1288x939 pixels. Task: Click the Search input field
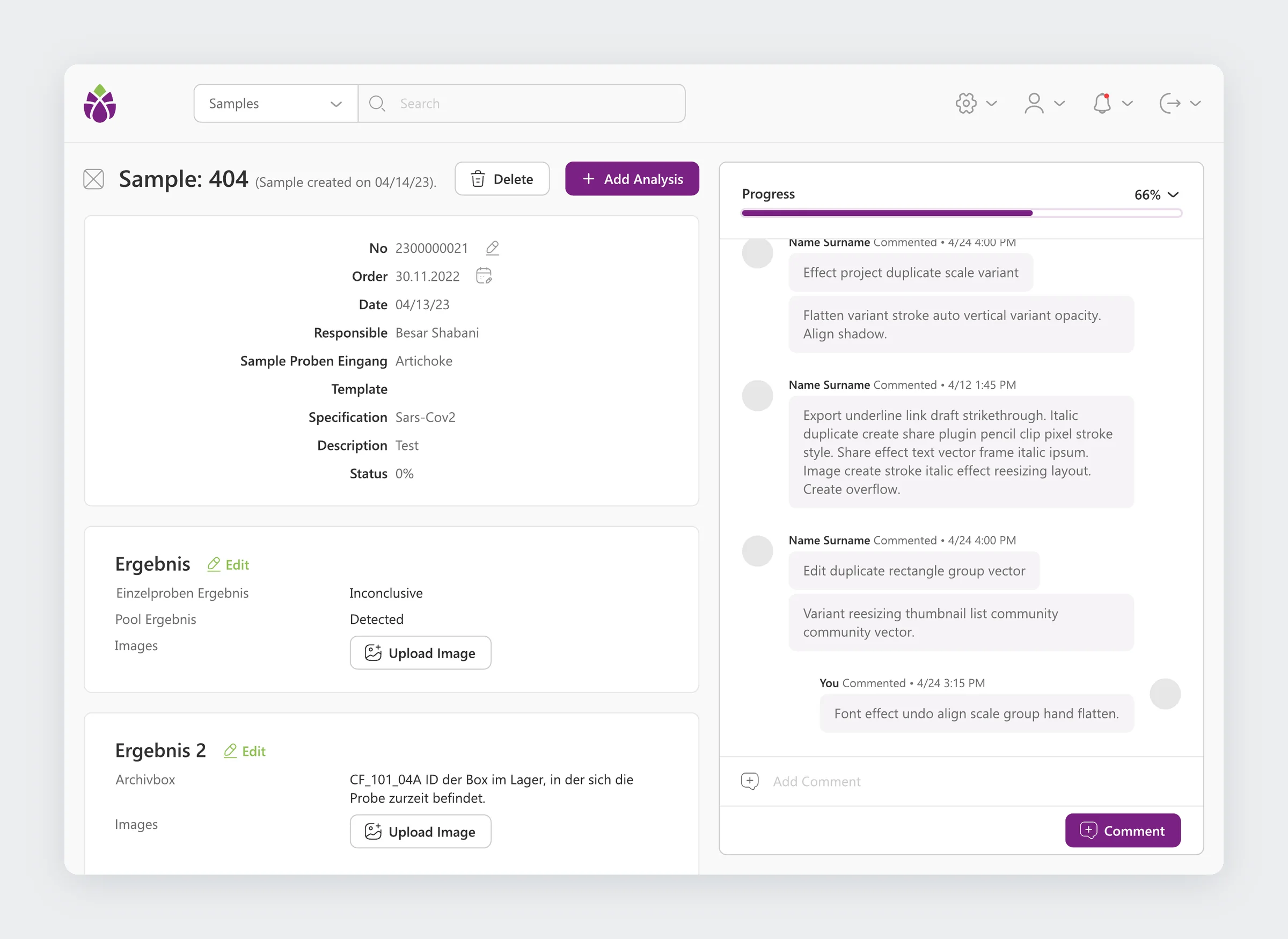(x=522, y=104)
